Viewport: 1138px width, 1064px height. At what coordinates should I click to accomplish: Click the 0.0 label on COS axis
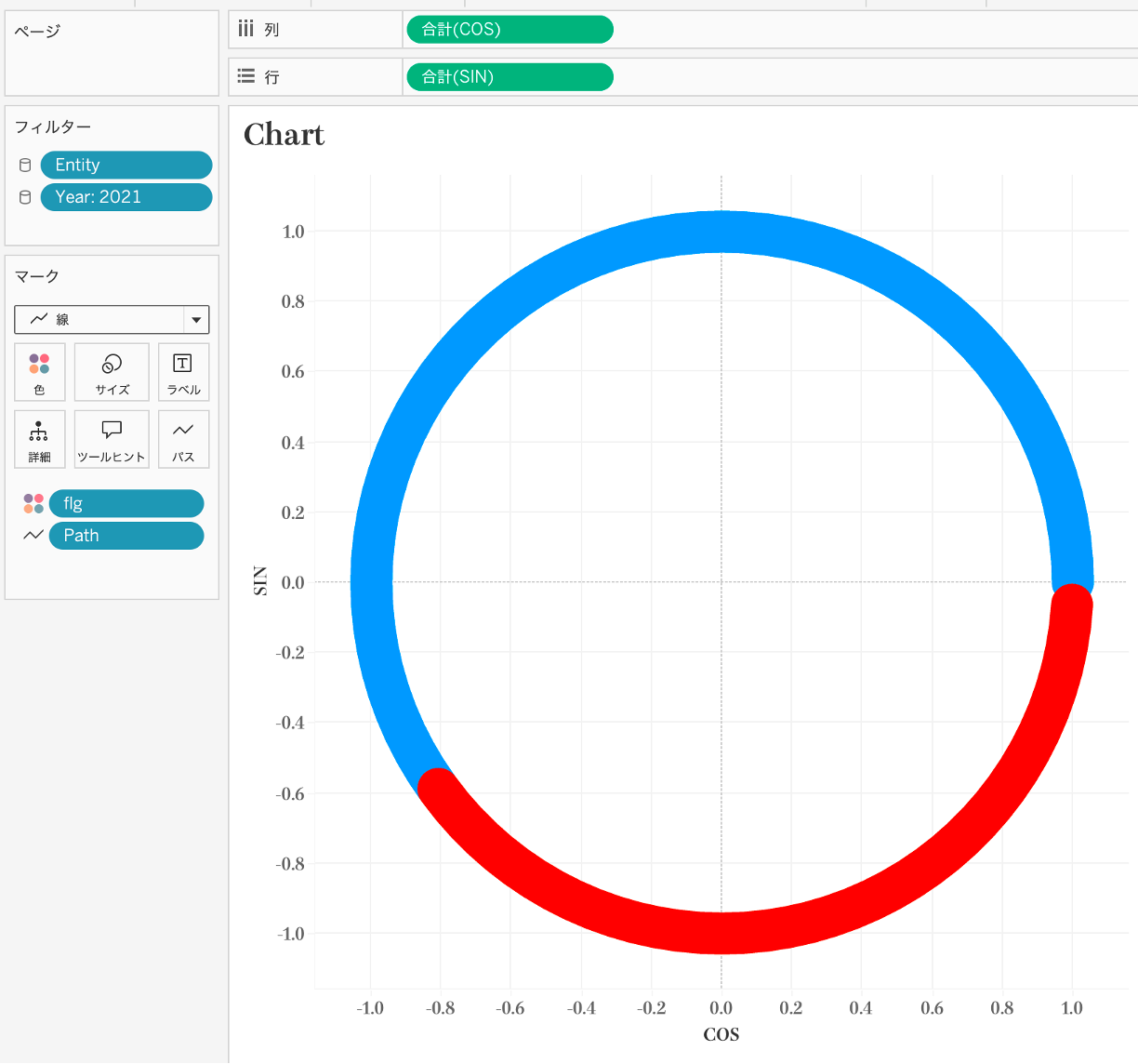coord(721,1008)
